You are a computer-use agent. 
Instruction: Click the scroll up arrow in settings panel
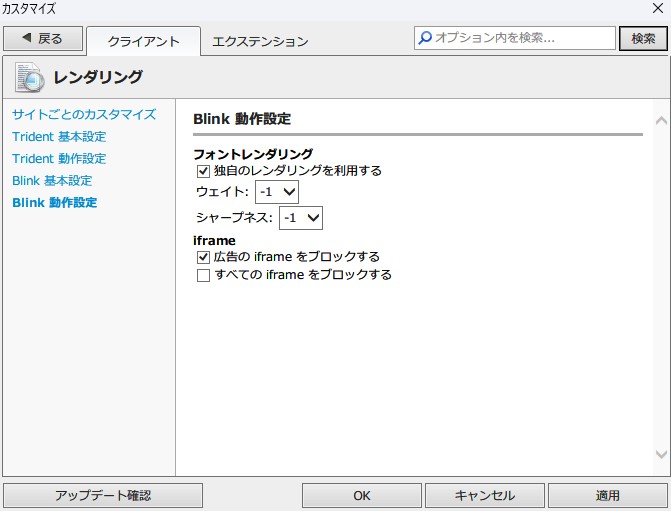pyautogui.click(x=661, y=121)
